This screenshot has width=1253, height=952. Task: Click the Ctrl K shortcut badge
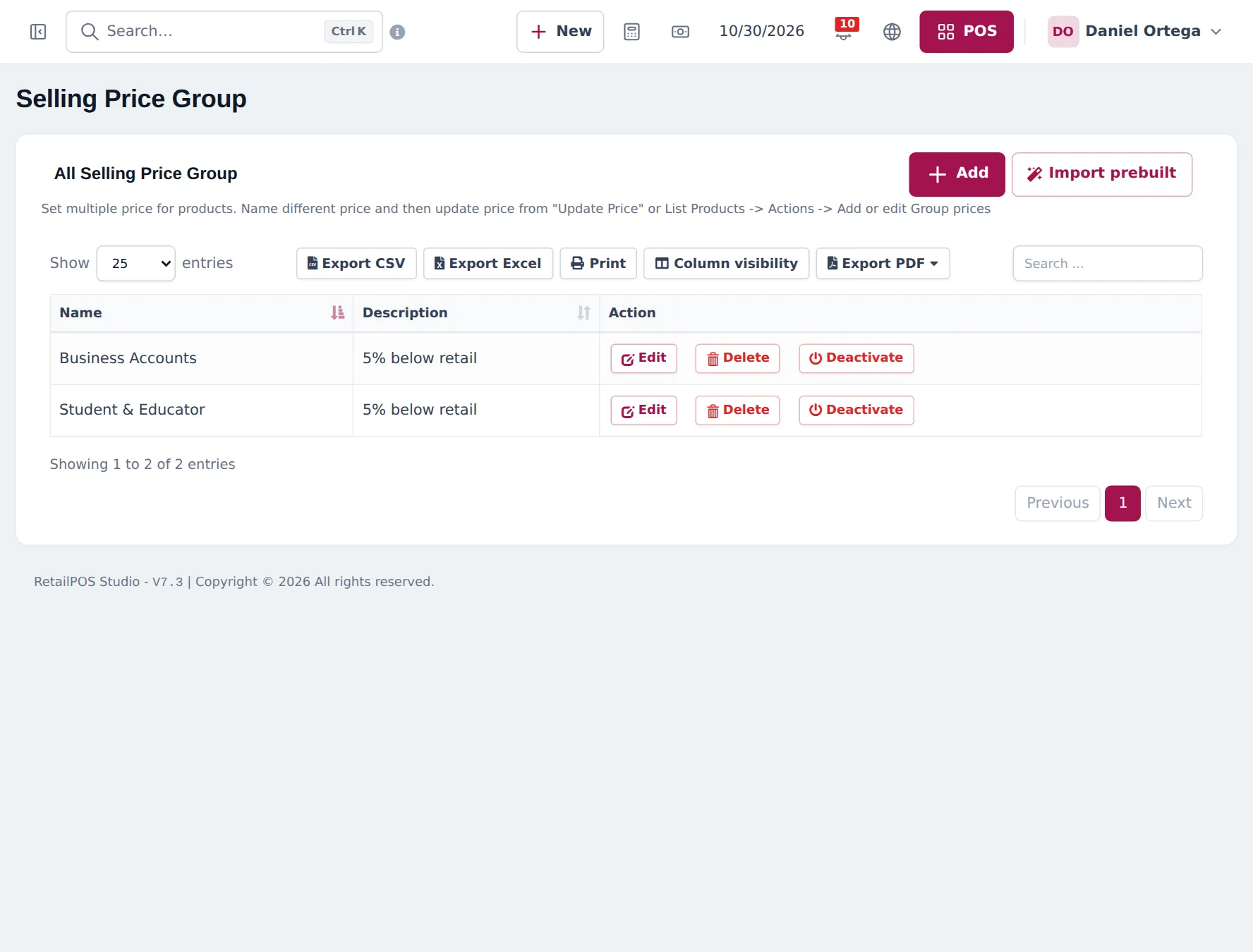pos(349,32)
